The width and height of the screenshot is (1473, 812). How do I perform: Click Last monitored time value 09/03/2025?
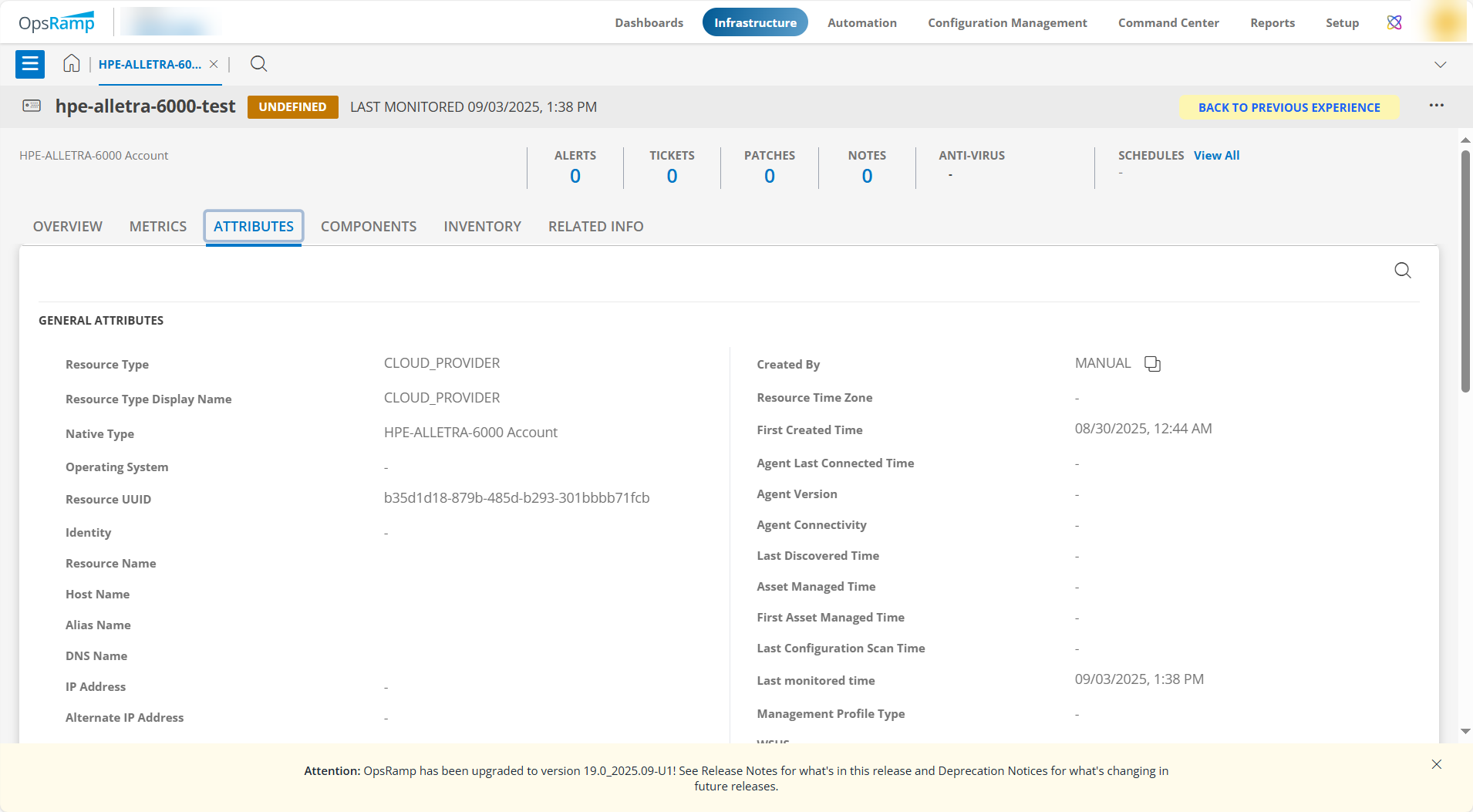[x=1139, y=679]
